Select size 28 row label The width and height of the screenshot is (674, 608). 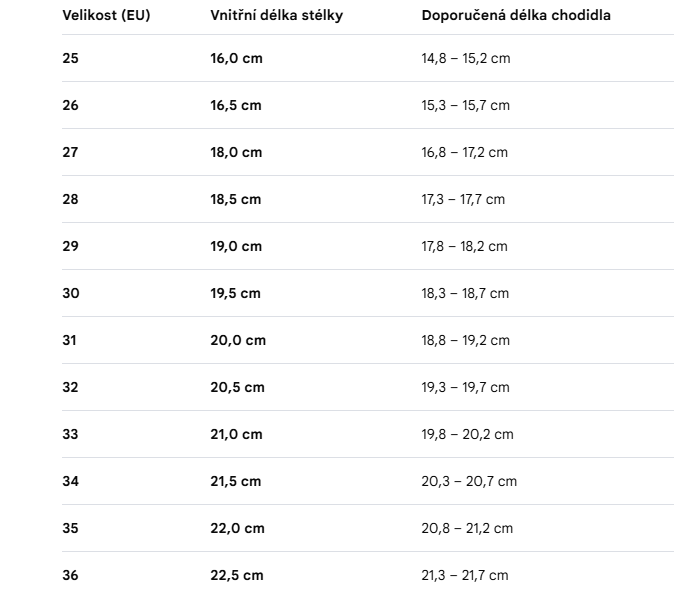click(70, 199)
